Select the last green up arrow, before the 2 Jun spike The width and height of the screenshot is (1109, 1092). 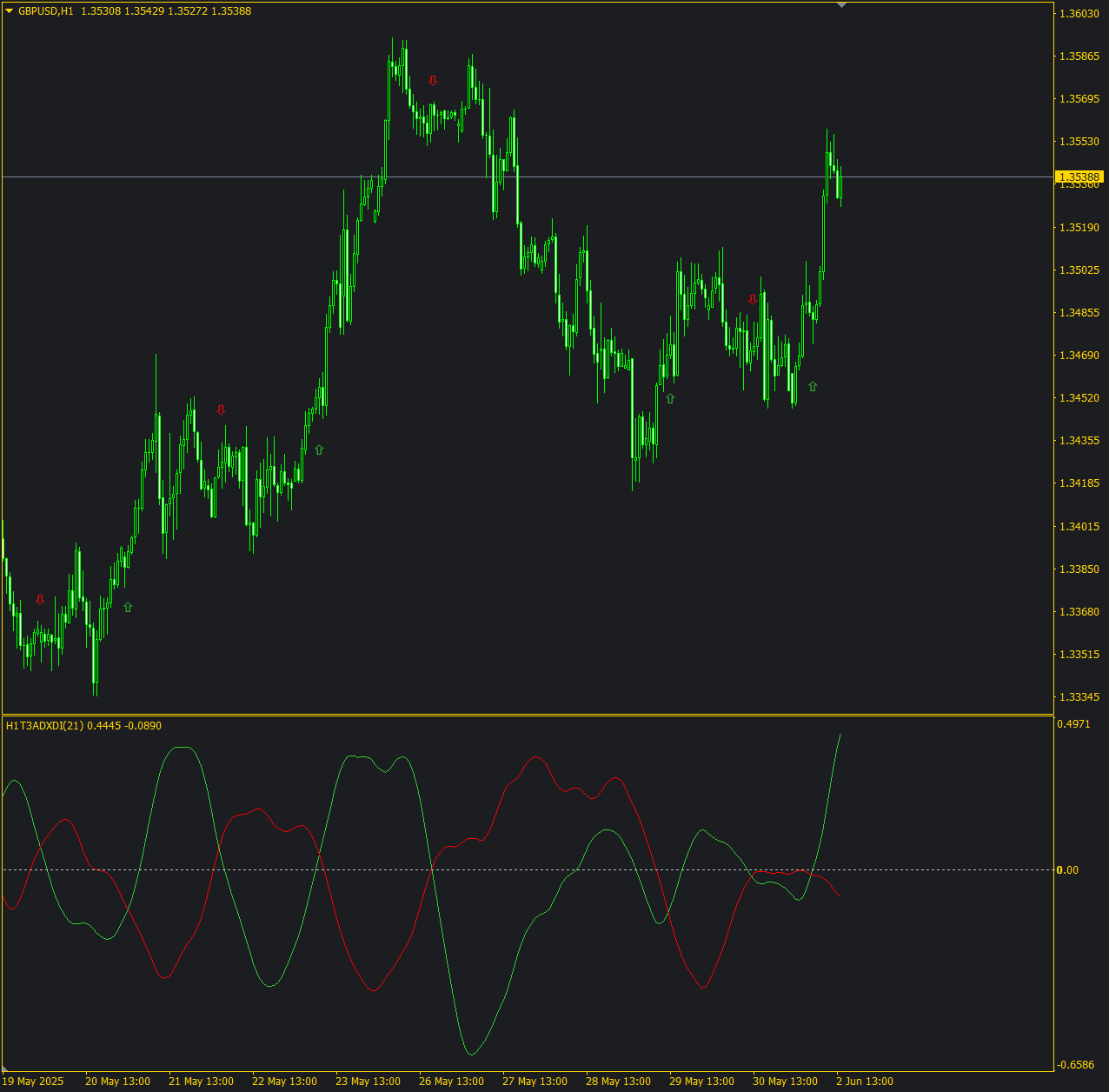click(813, 386)
